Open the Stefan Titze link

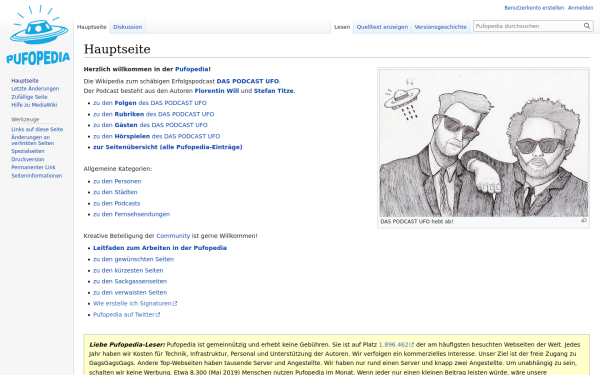(x=274, y=91)
